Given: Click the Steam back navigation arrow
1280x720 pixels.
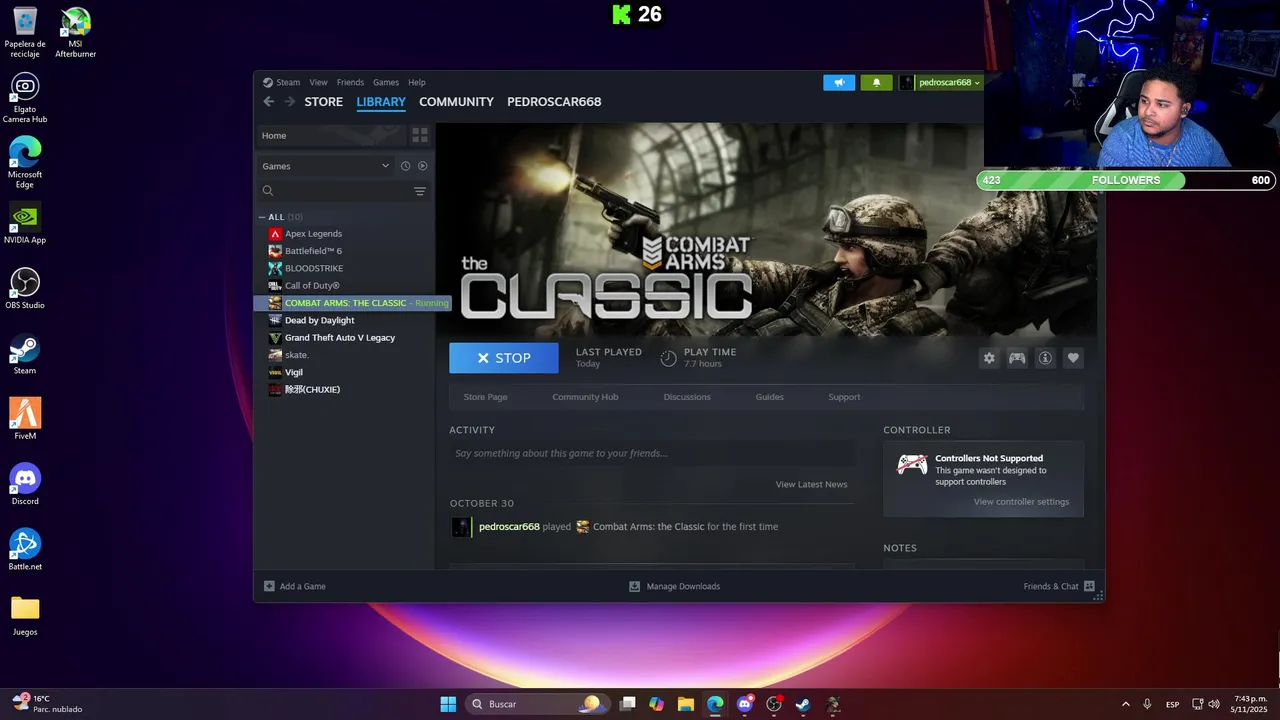Looking at the screenshot, I should [268, 102].
